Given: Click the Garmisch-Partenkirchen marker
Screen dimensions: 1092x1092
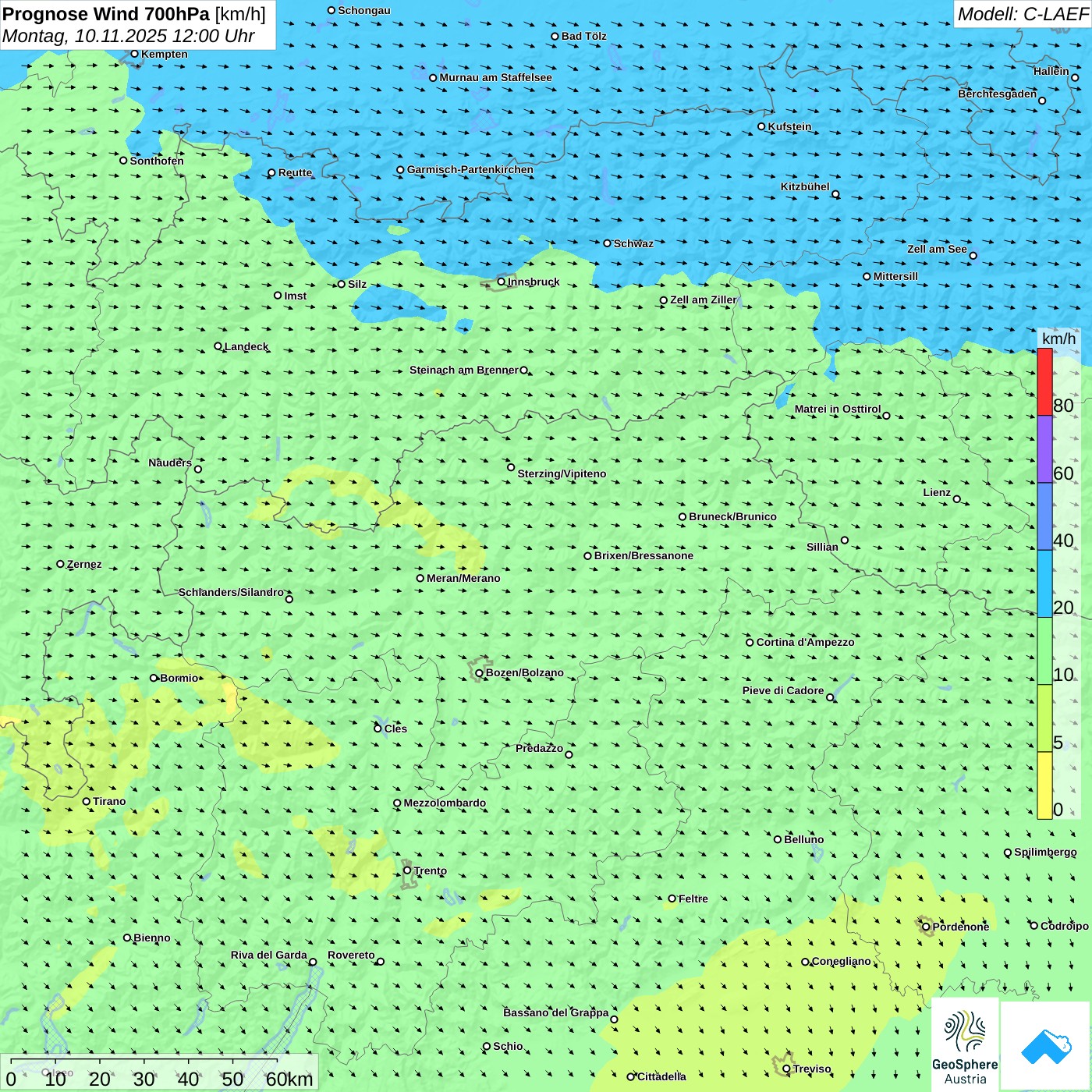Looking at the screenshot, I should coord(400,170).
